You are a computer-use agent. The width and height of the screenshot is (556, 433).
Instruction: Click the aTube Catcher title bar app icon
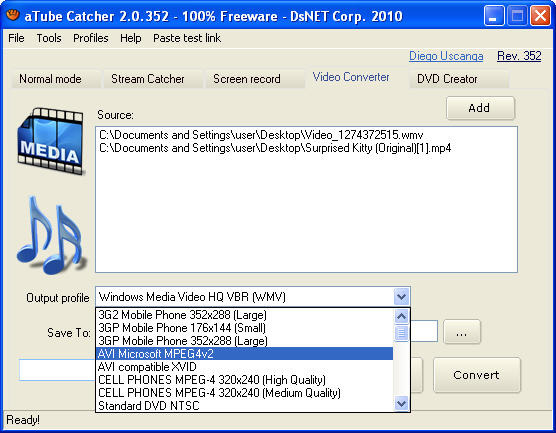coord(13,15)
